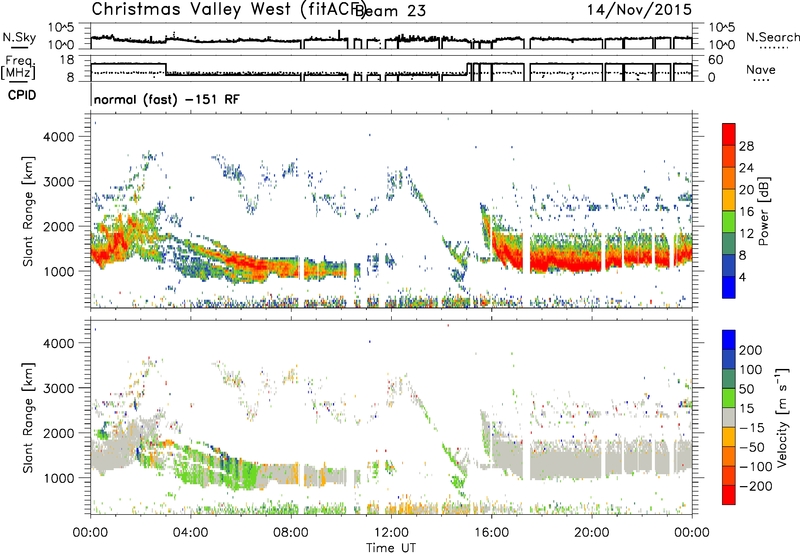Viewport: 800px width, 554px height.
Task: Click the red bottom of the velocity colorbar
Action: coord(729,495)
